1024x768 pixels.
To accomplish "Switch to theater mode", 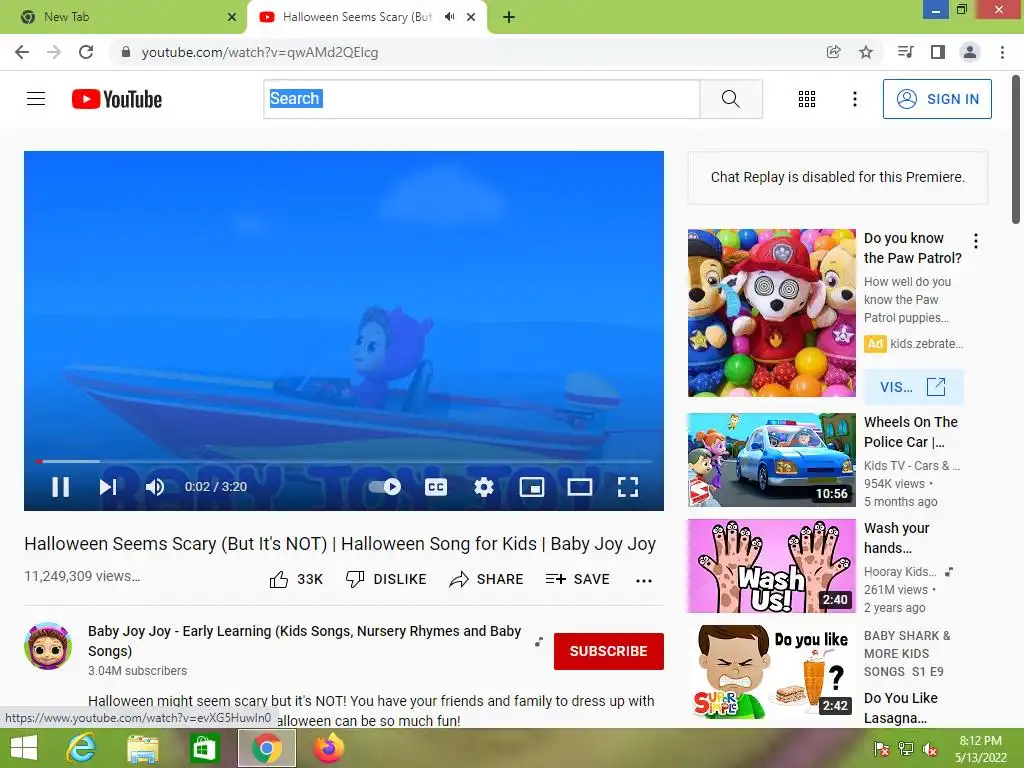I will 579,487.
